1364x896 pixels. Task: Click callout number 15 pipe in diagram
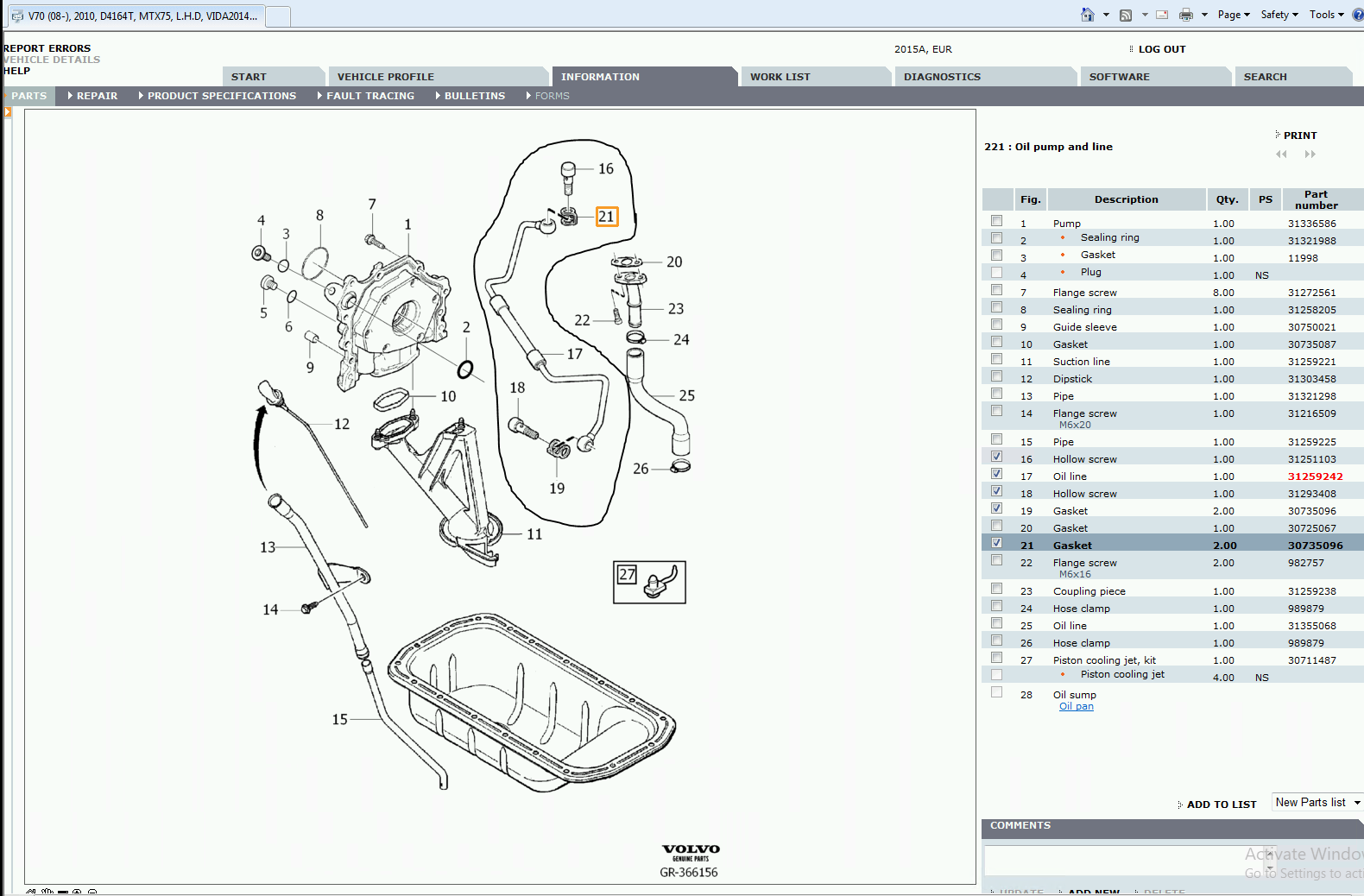[x=340, y=719]
